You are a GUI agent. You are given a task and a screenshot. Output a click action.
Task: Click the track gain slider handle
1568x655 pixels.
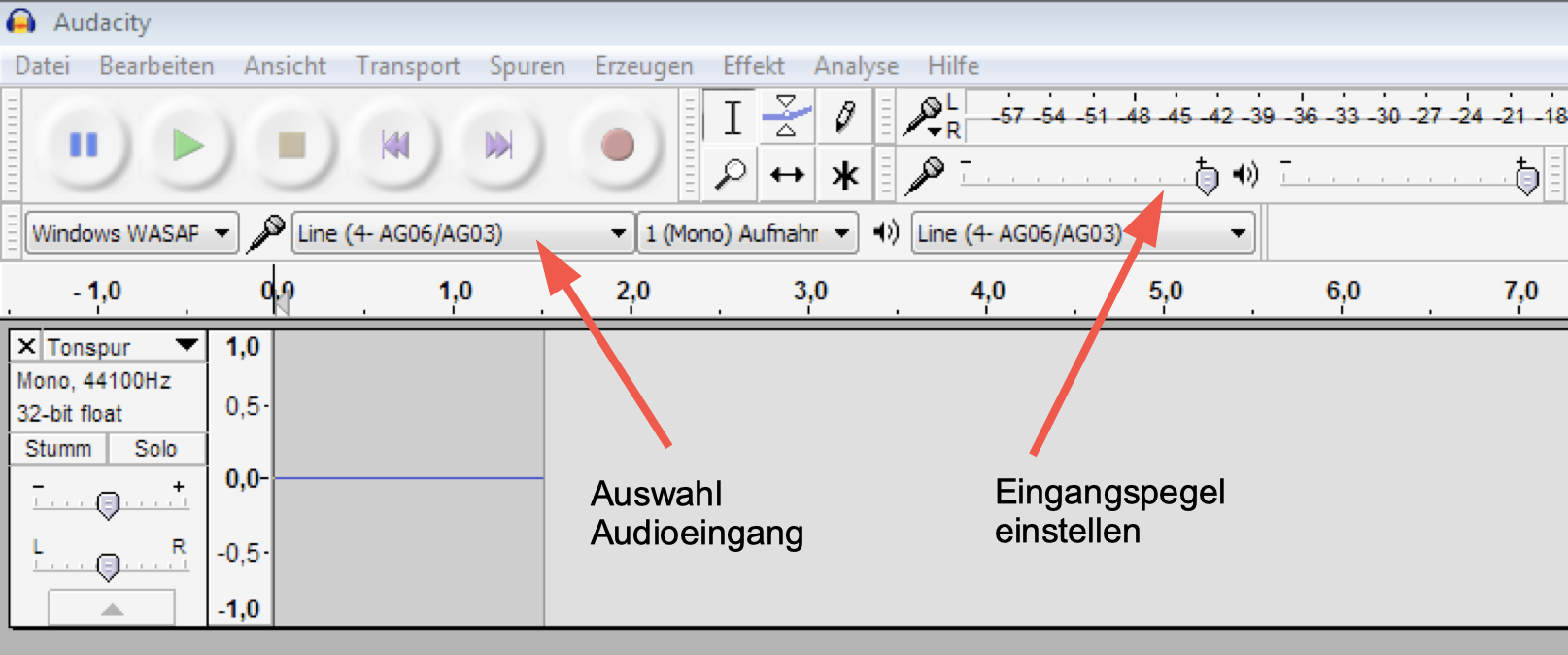click(x=108, y=504)
